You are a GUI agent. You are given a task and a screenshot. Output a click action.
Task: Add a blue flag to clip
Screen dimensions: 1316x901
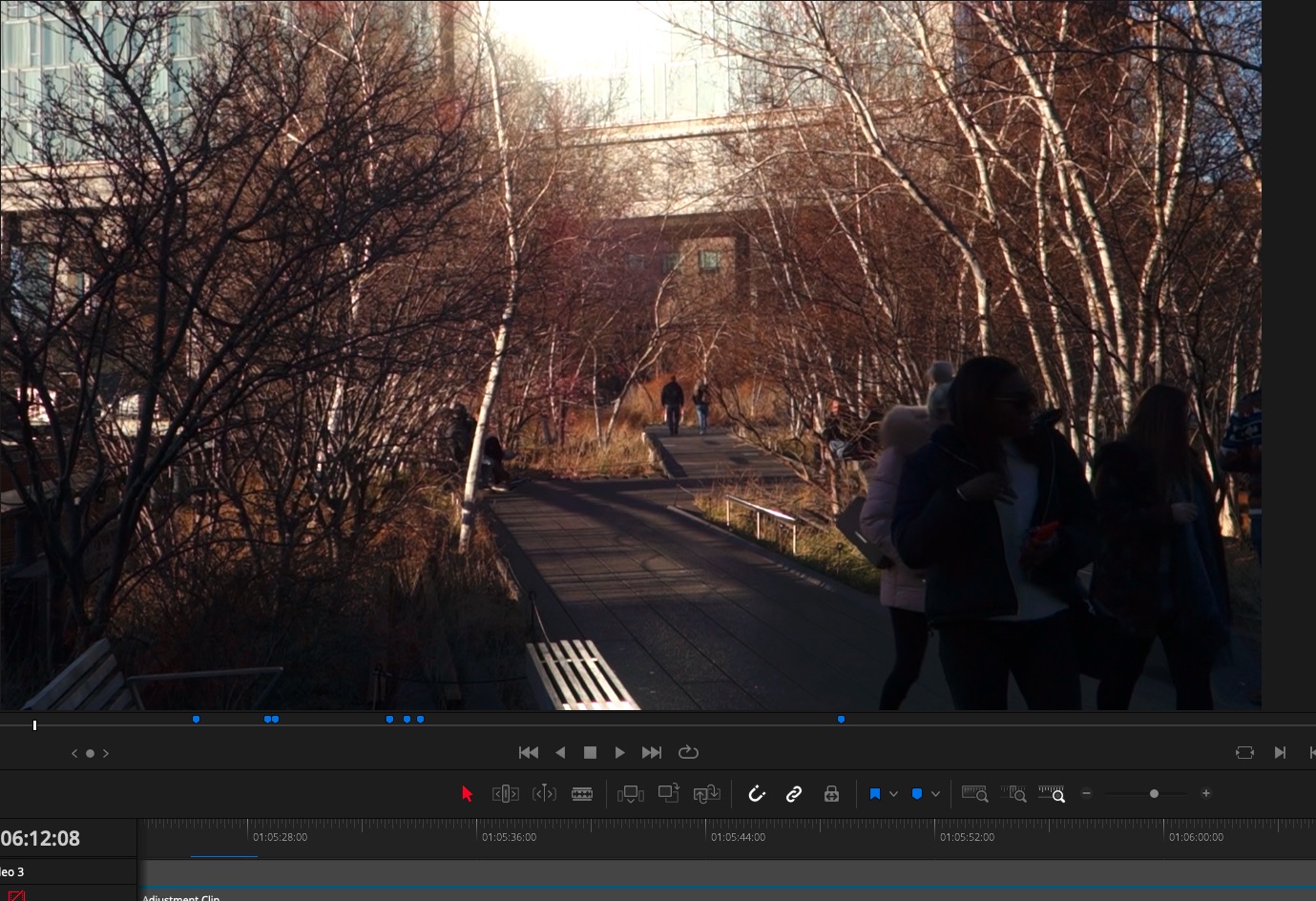click(875, 794)
